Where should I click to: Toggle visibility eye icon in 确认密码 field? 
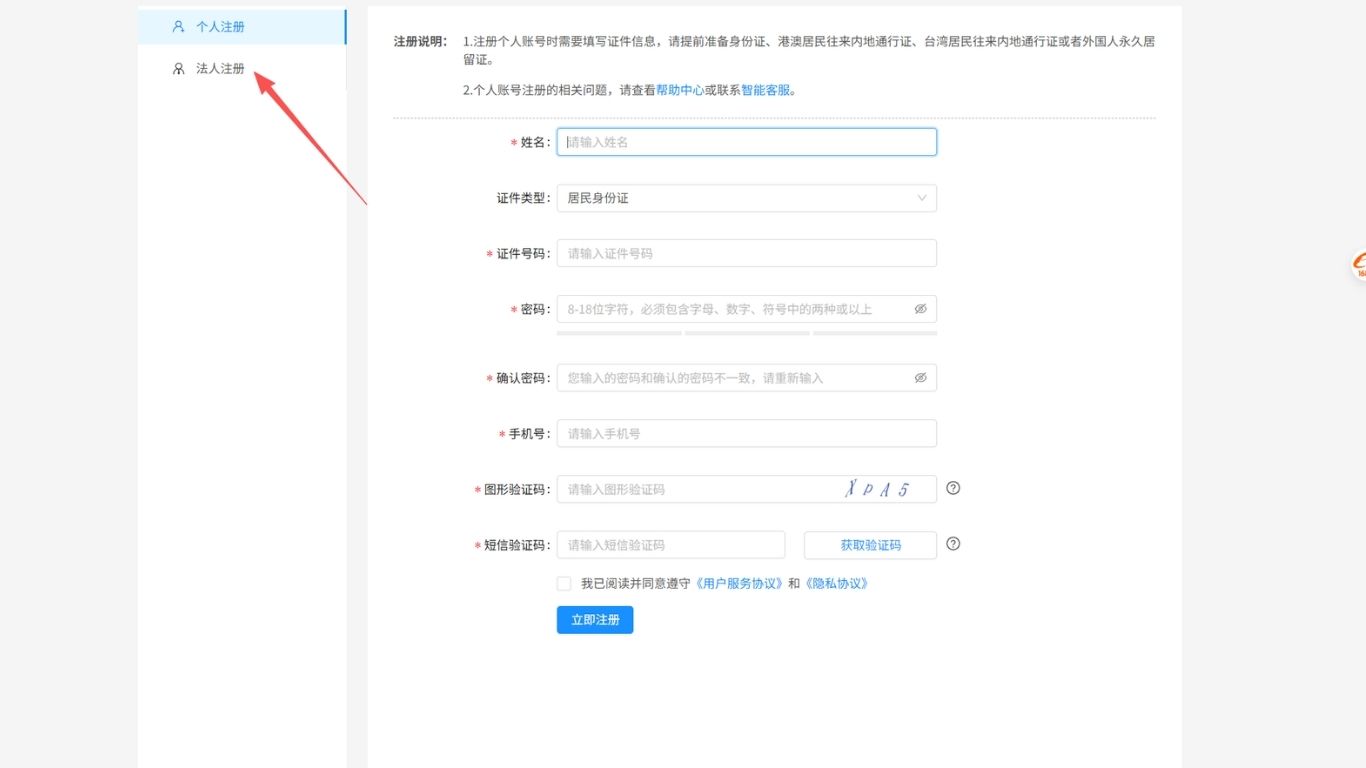click(920, 378)
